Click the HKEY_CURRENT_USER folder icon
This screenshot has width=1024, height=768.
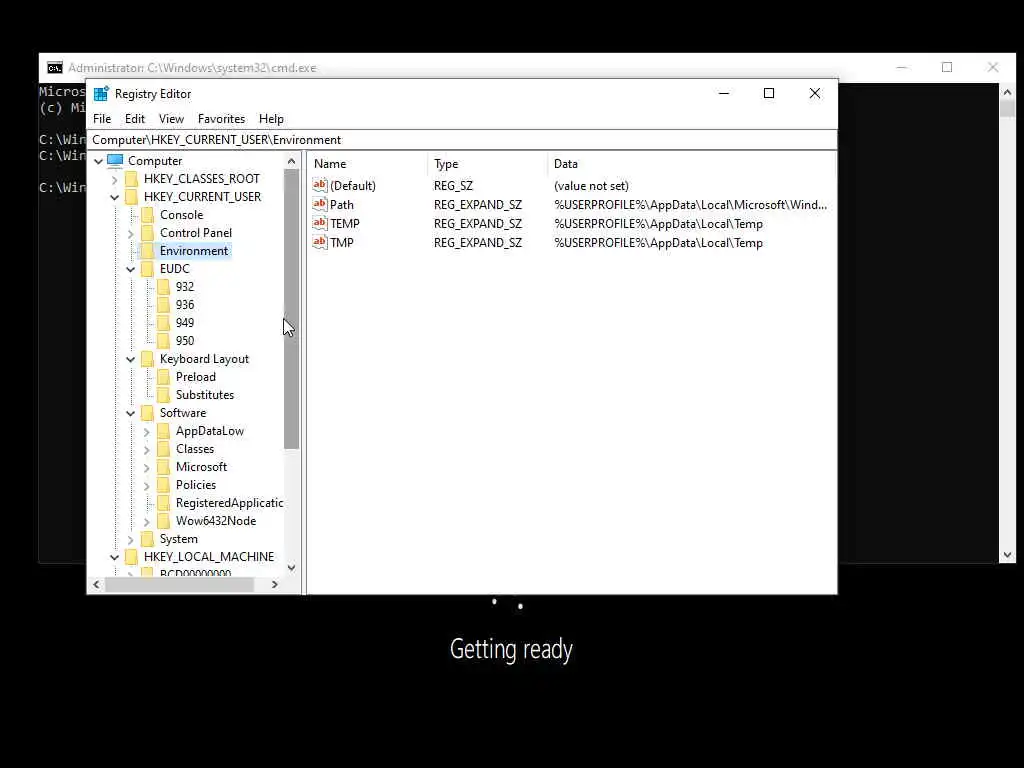(x=132, y=197)
